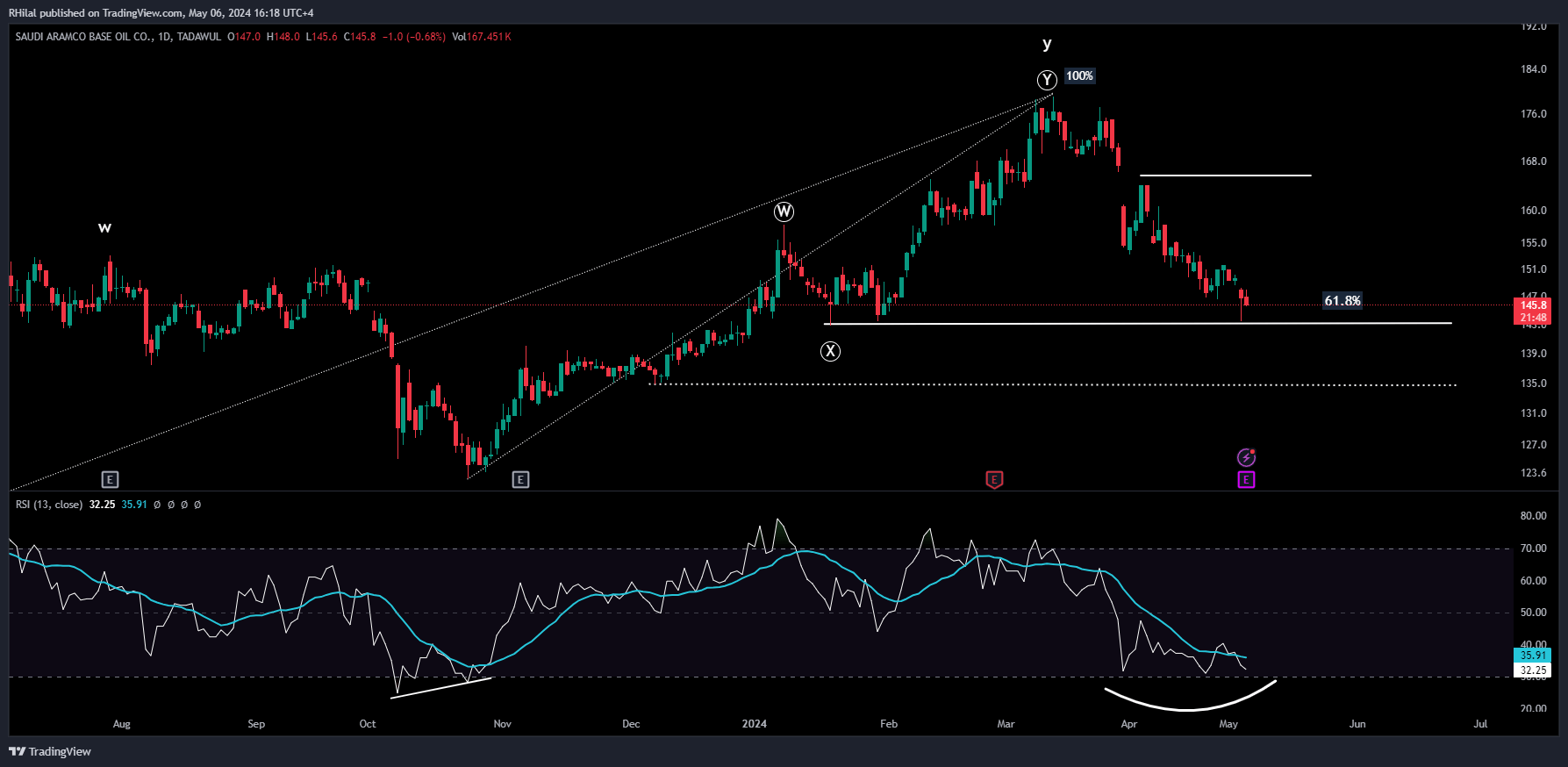Click the 100% Fibonacci level label

[x=1079, y=76]
